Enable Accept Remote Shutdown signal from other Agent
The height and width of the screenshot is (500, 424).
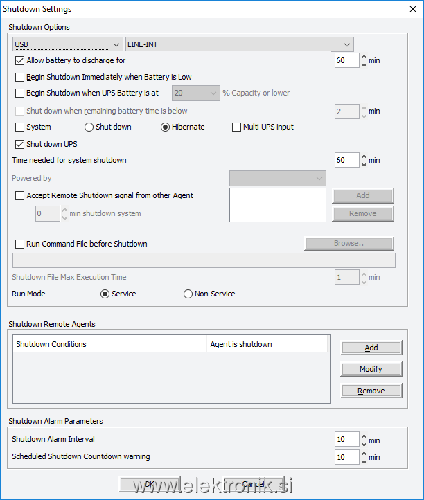coord(20,195)
